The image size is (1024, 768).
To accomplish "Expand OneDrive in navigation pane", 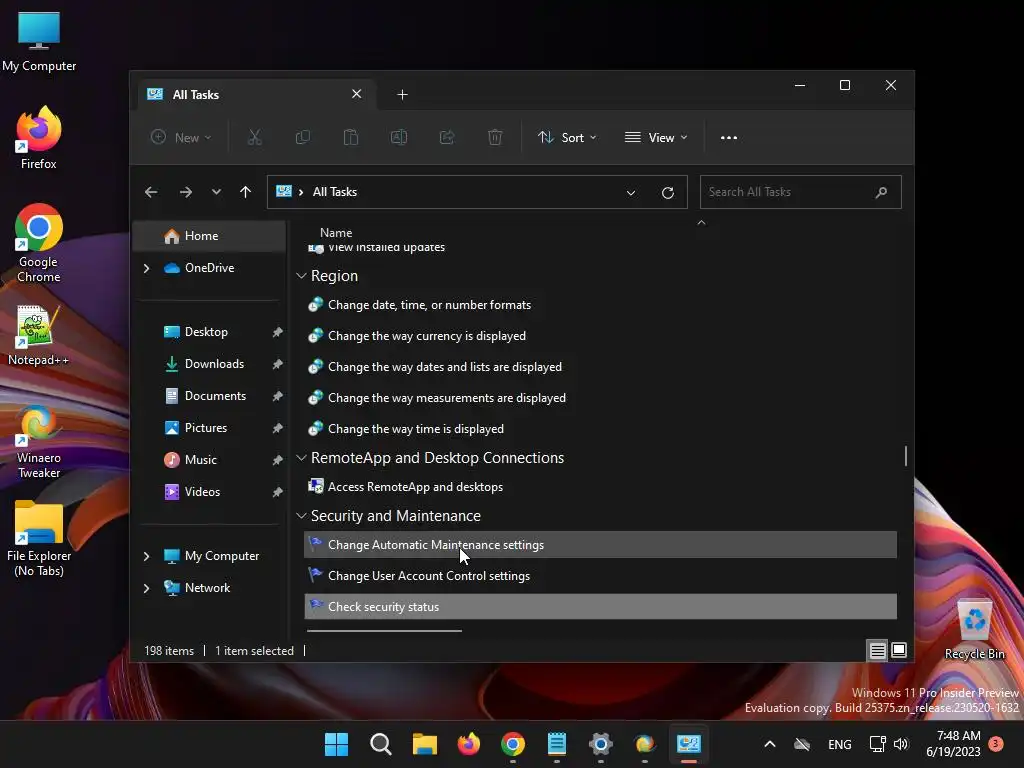I will coord(147,268).
